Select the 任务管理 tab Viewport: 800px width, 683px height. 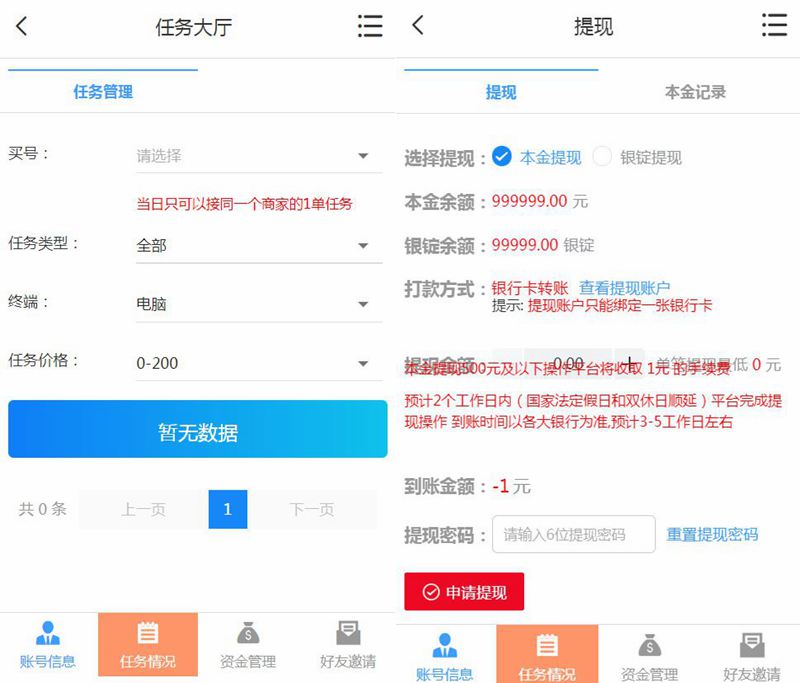(x=100, y=91)
